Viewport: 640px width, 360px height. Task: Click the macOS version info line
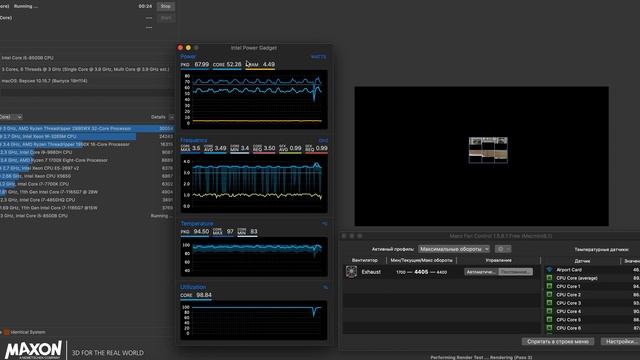pyautogui.click(x=44, y=81)
